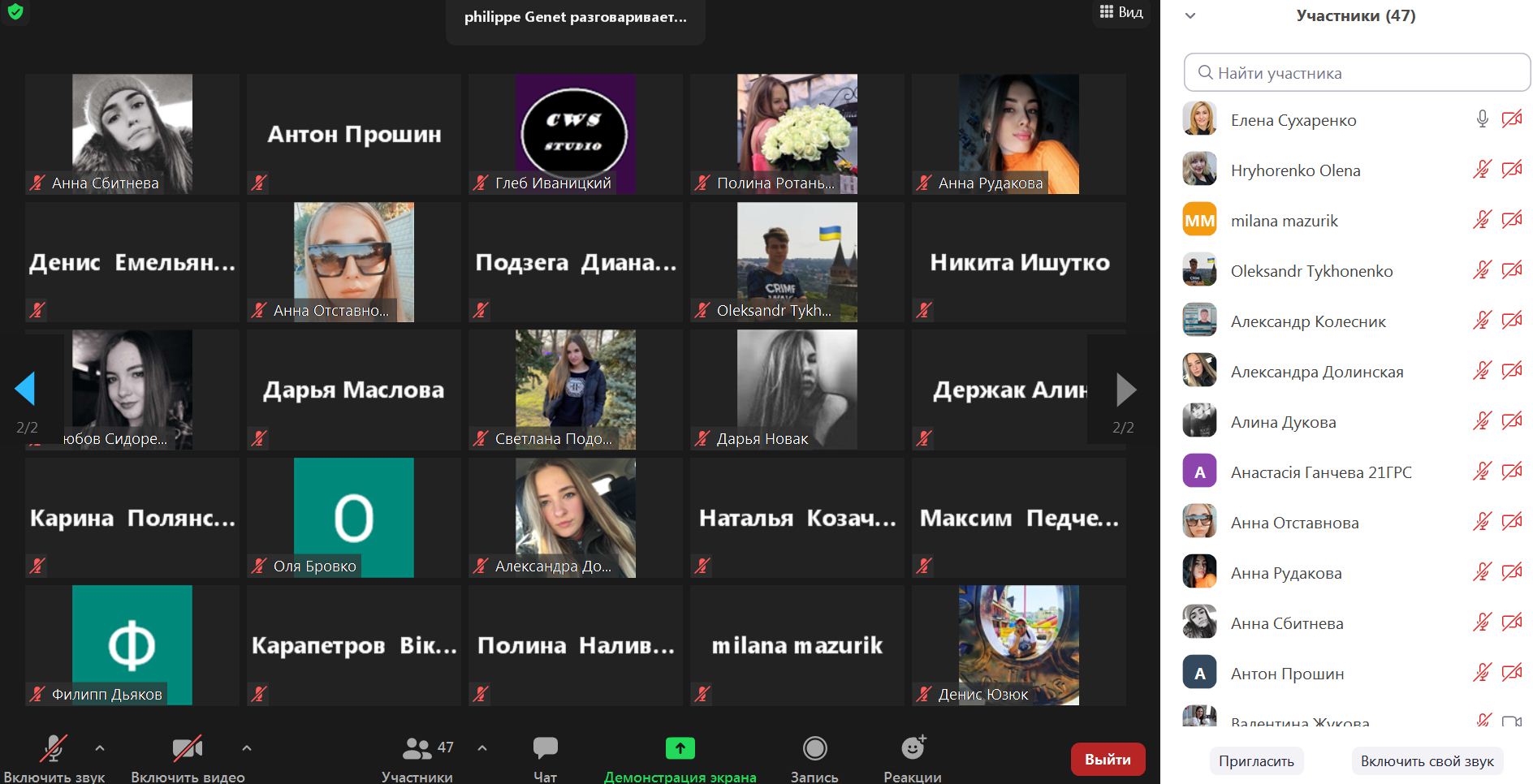Toggle the Участники panel from the toolbar
1533x784 pixels.
[x=417, y=758]
